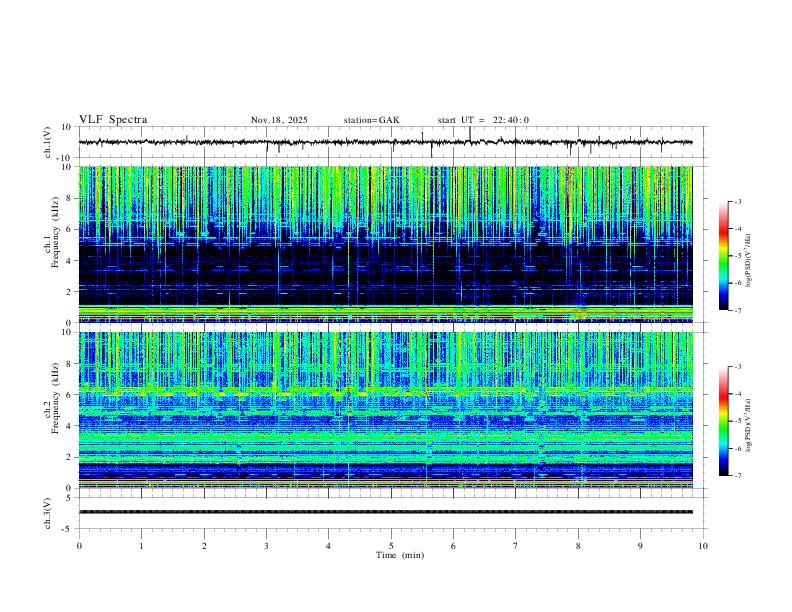This screenshot has height=612, width=792.
Task: Select the date text "Nov.18, 2025"
Action: point(279,120)
